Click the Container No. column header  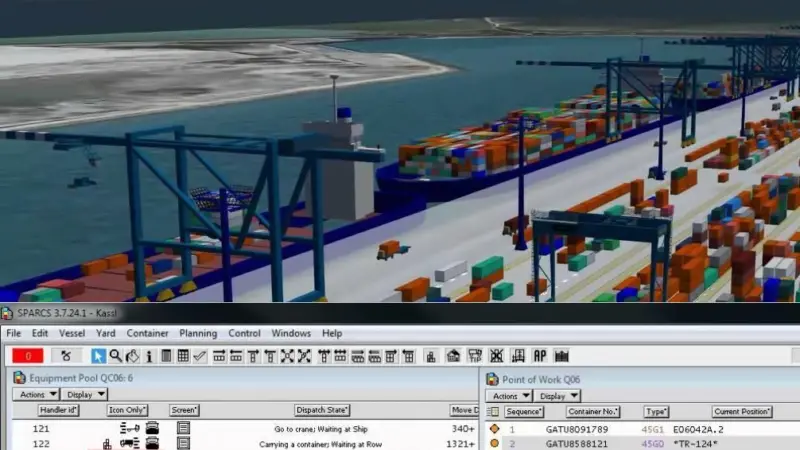click(593, 412)
